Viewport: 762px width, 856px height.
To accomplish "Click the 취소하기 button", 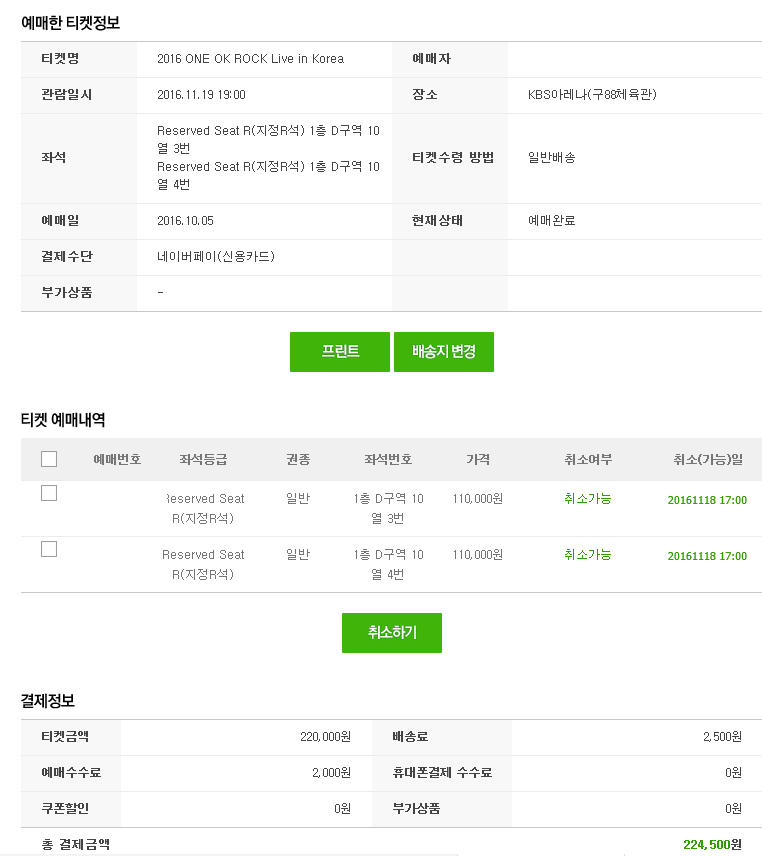I will (392, 633).
